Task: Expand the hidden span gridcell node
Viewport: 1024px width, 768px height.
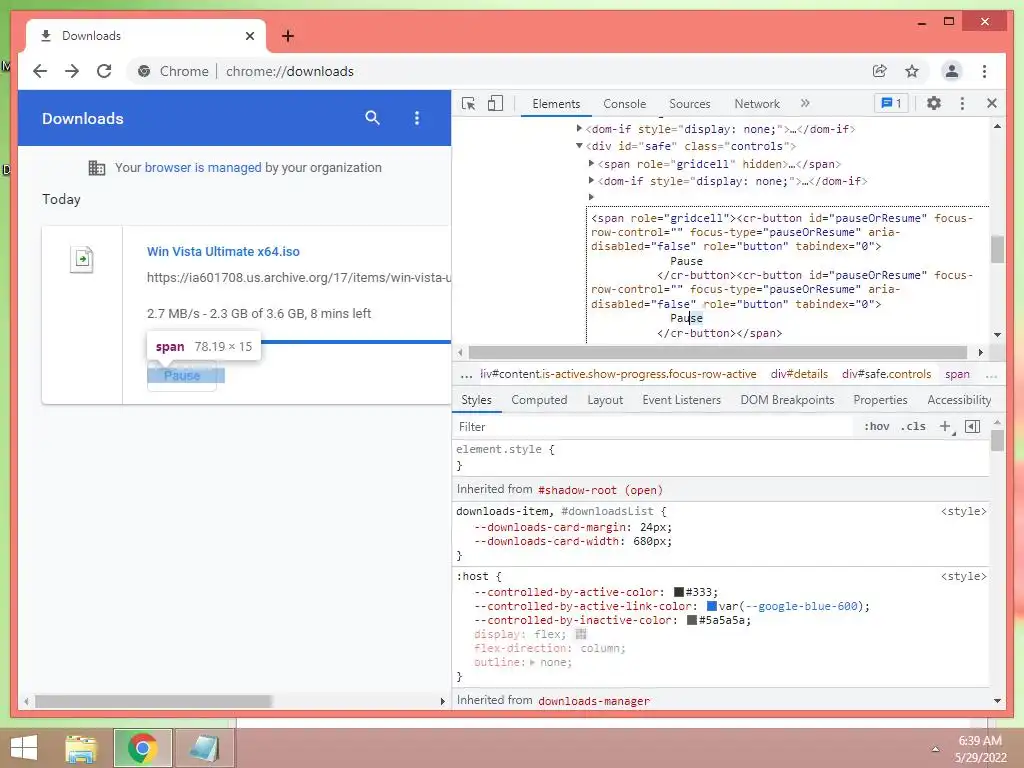Action: point(591,163)
